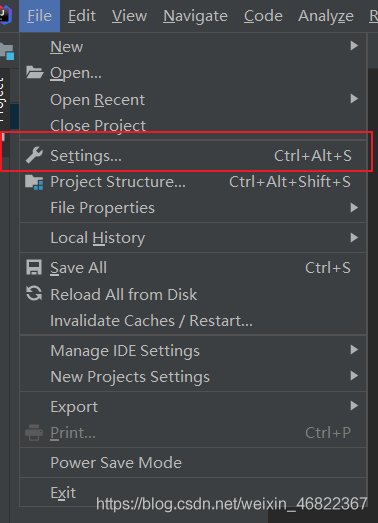Click the Open folder icon
Viewport: 378px width, 523px height.
click(x=35, y=72)
